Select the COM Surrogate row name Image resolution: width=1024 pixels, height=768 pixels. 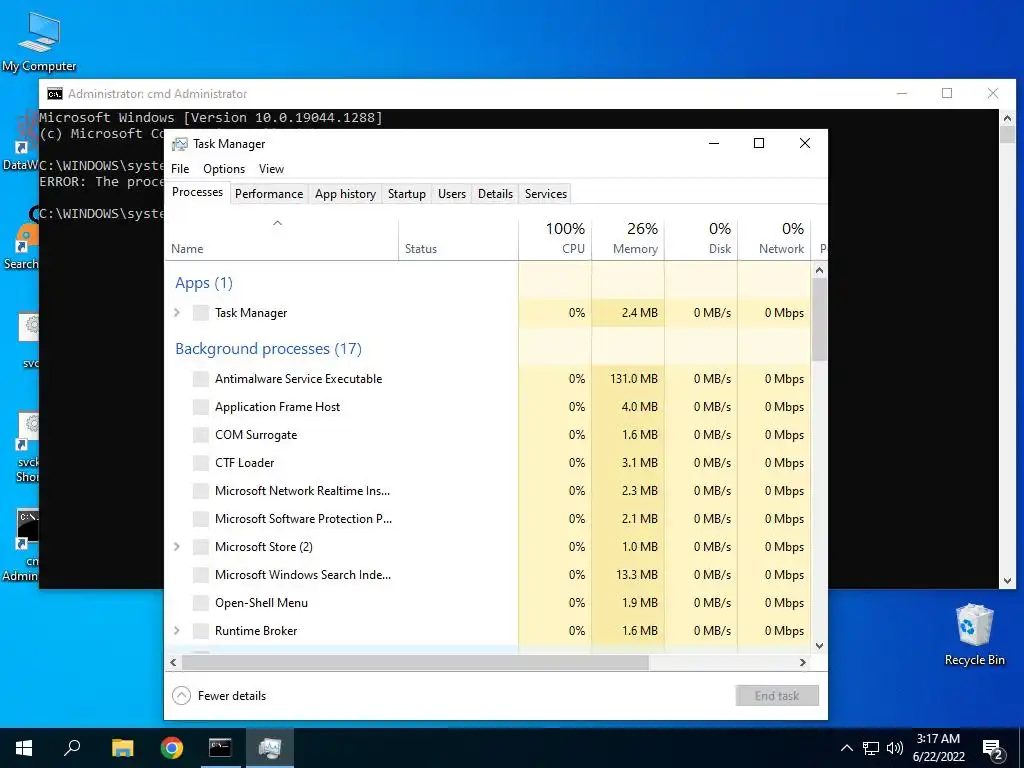coord(256,435)
